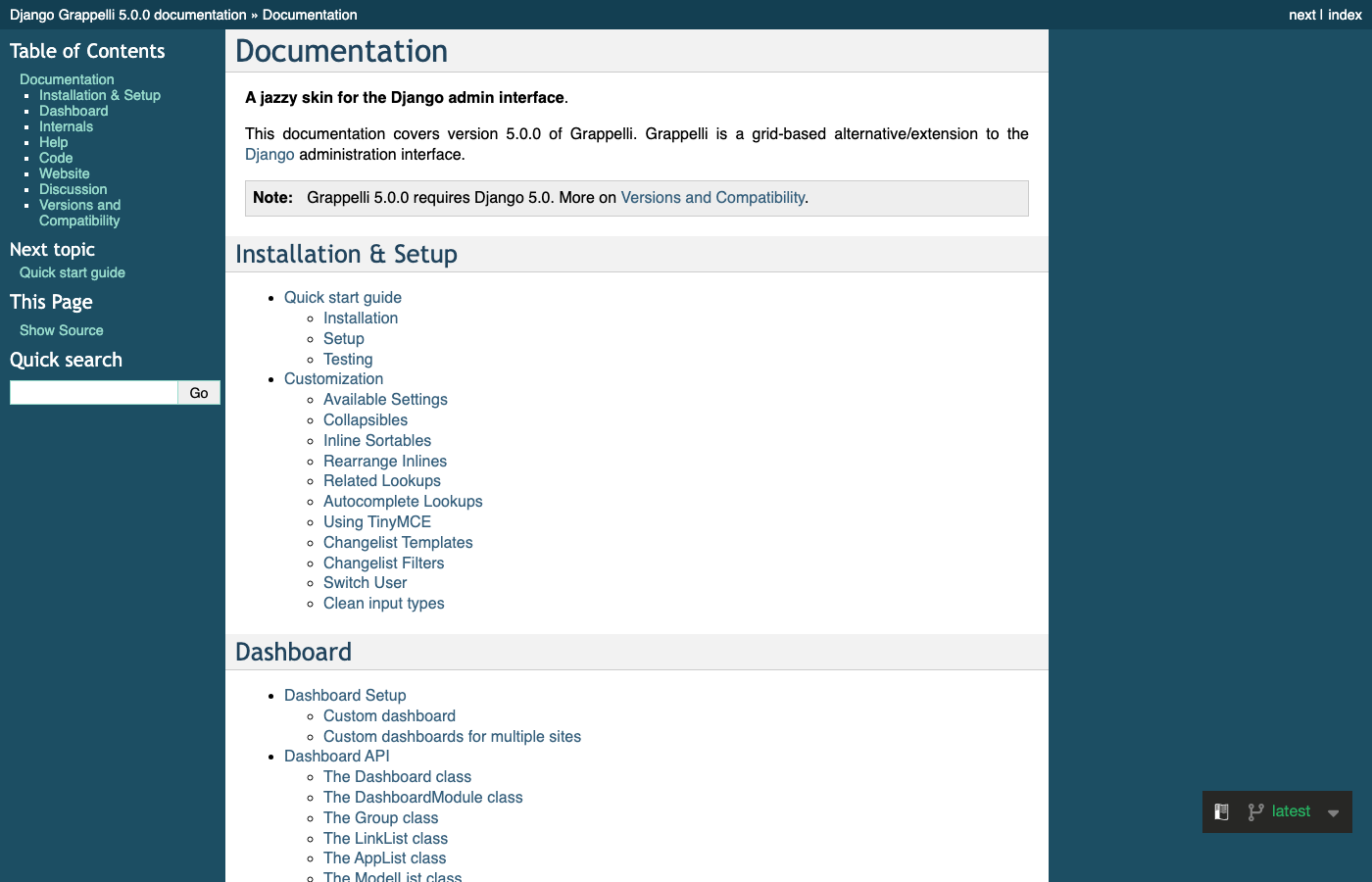Image resolution: width=1372 pixels, height=882 pixels.
Task: Click the green latest version label
Action: pyautogui.click(x=1291, y=811)
